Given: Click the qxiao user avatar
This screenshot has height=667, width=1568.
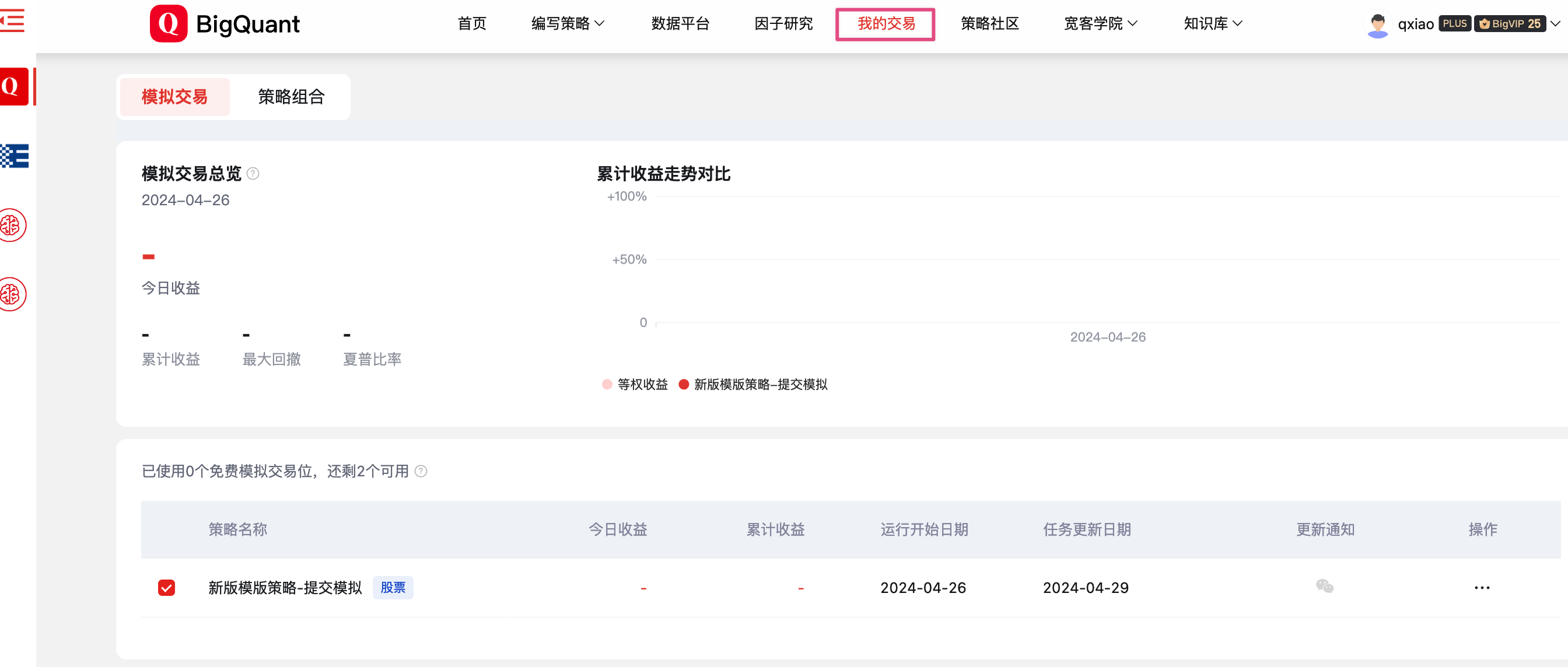Looking at the screenshot, I should 1377,24.
